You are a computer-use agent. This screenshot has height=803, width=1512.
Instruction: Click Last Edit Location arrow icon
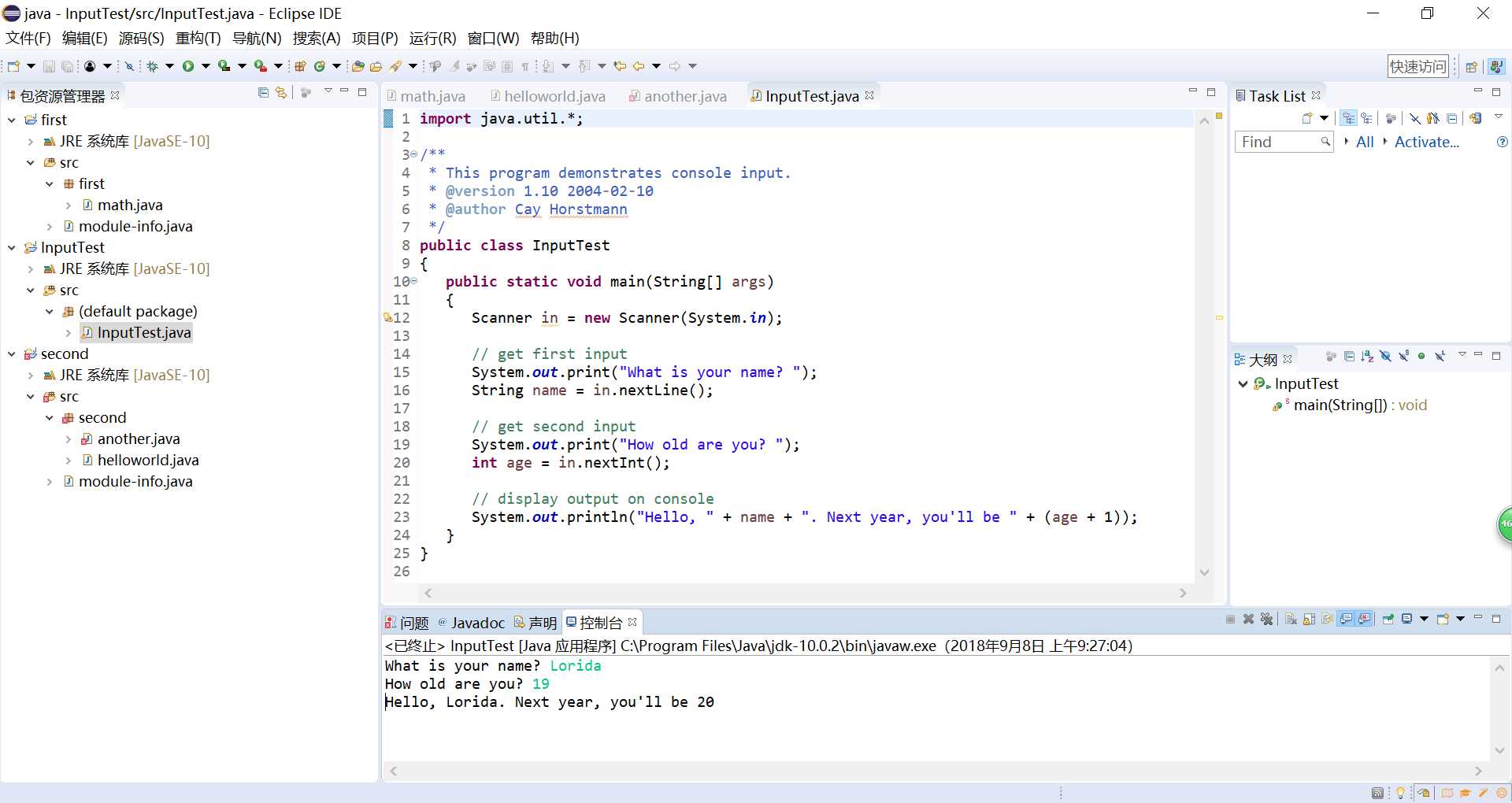[620, 67]
